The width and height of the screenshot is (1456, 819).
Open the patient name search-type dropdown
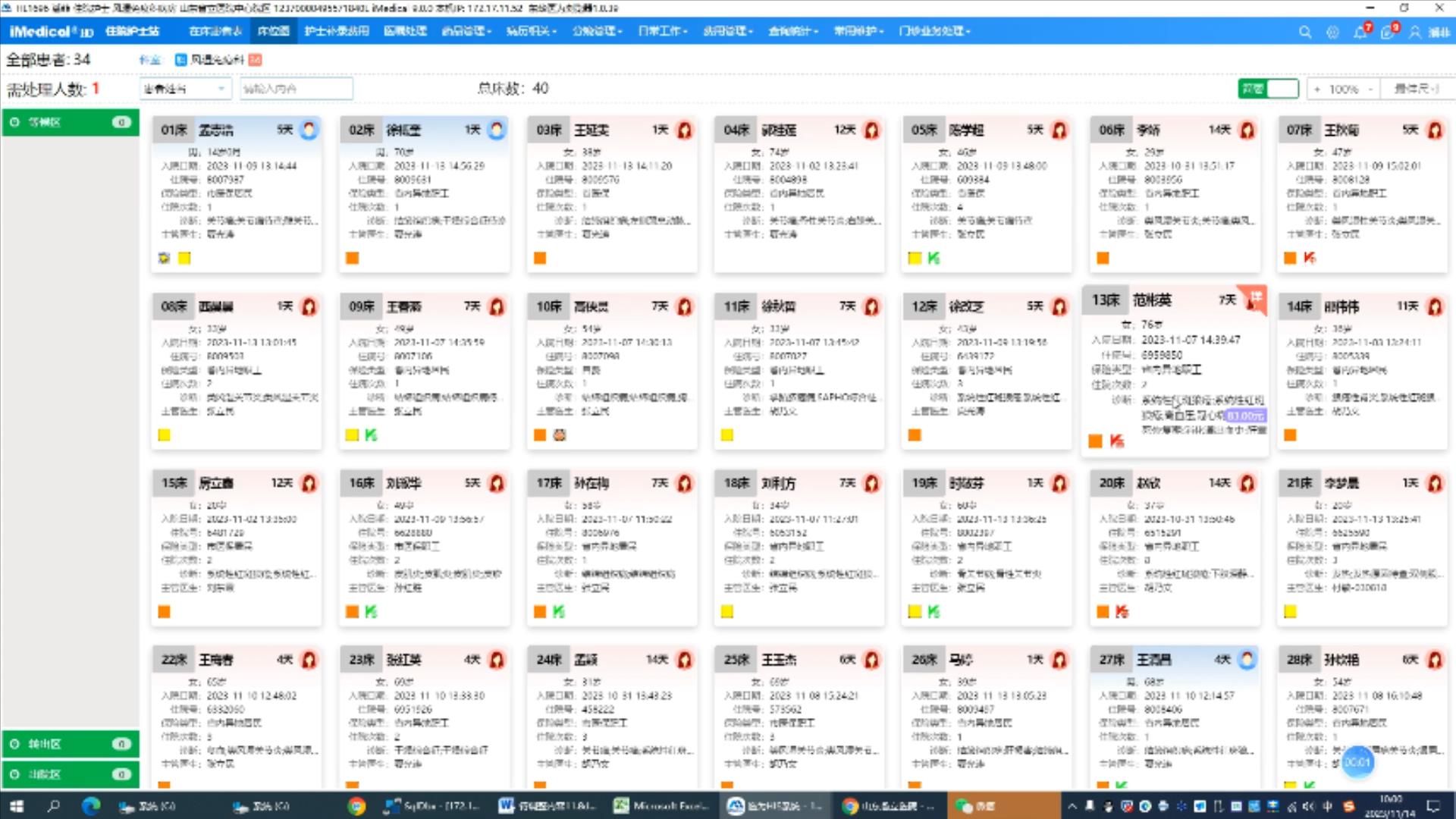tap(185, 89)
